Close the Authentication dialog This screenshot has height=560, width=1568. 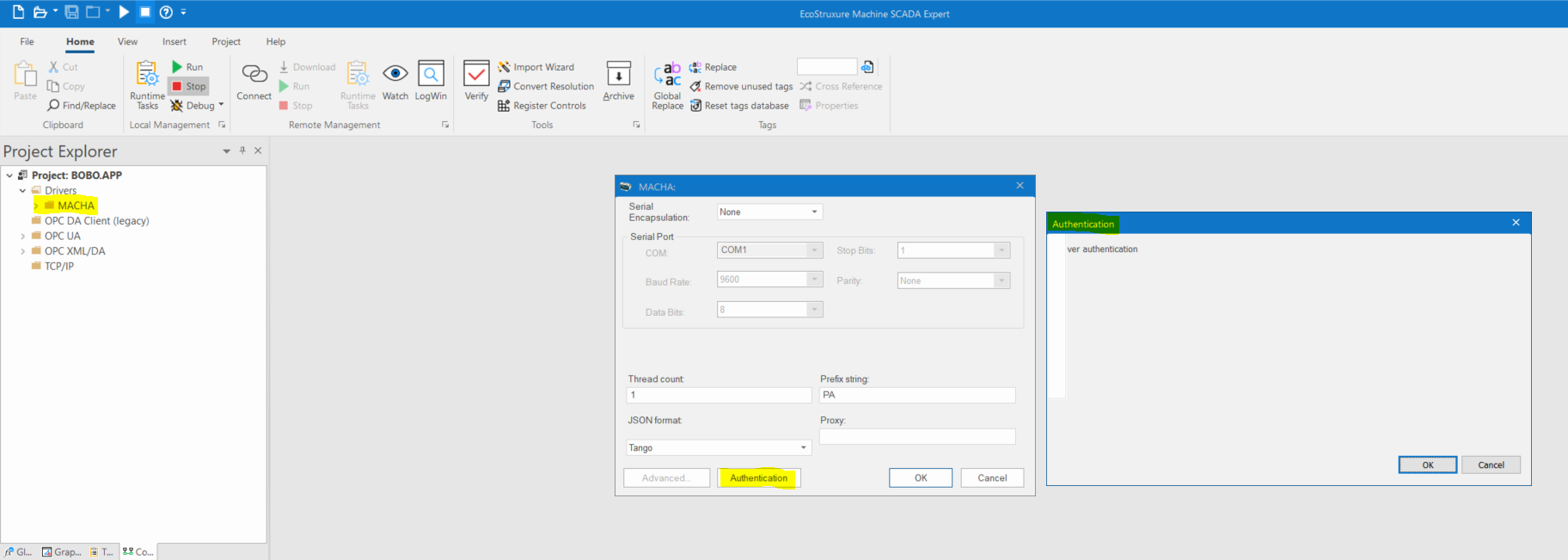pyautogui.click(x=1516, y=223)
